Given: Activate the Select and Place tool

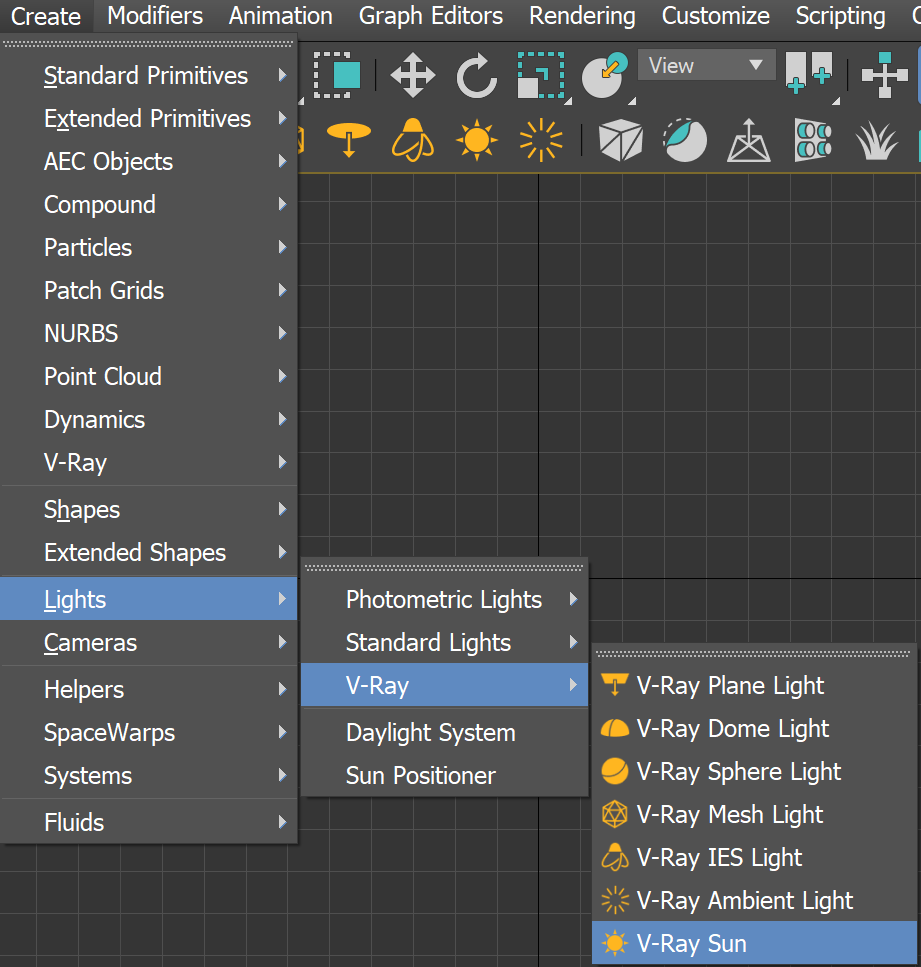Looking at the screenshot, I should pyautogui.click(x=604, y=70).
